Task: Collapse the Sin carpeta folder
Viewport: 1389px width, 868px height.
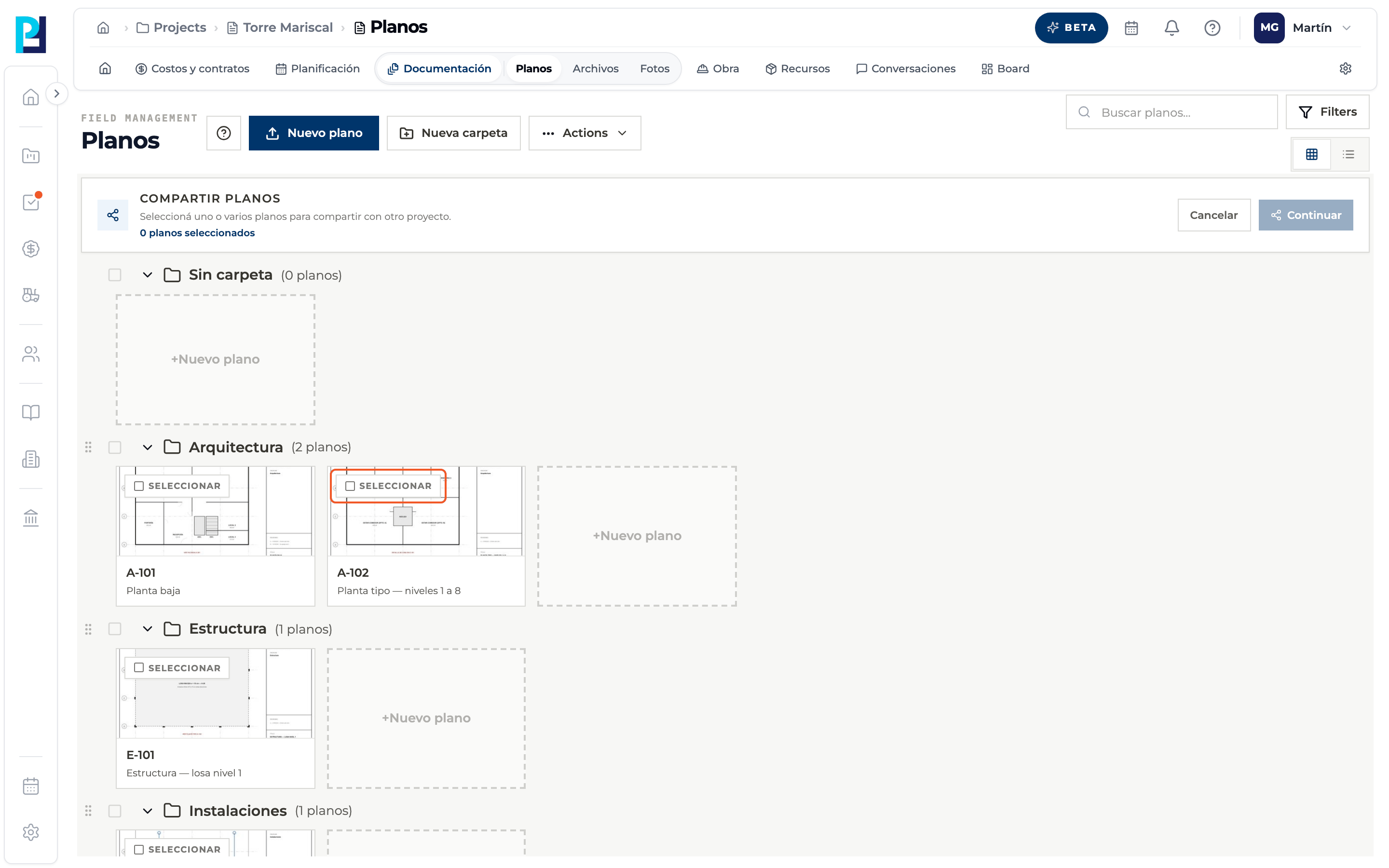Action: 148,275
